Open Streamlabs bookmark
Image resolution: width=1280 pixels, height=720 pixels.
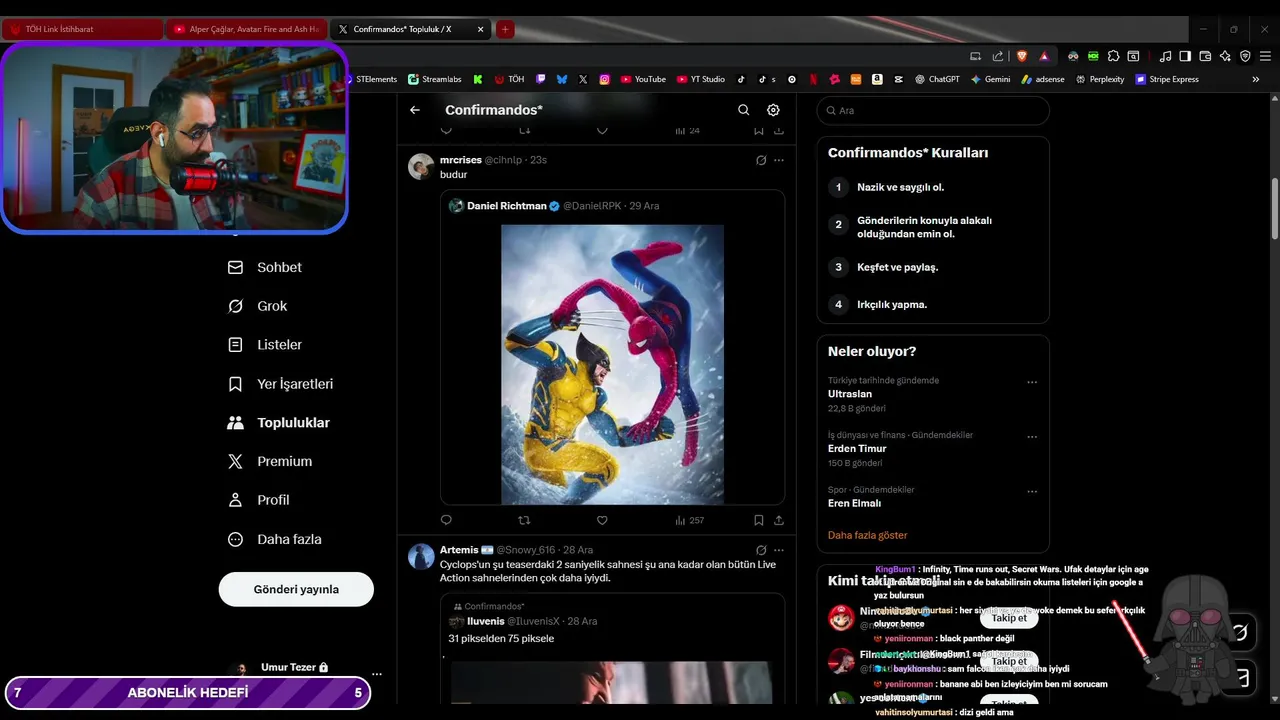click(x=435, y=79)
